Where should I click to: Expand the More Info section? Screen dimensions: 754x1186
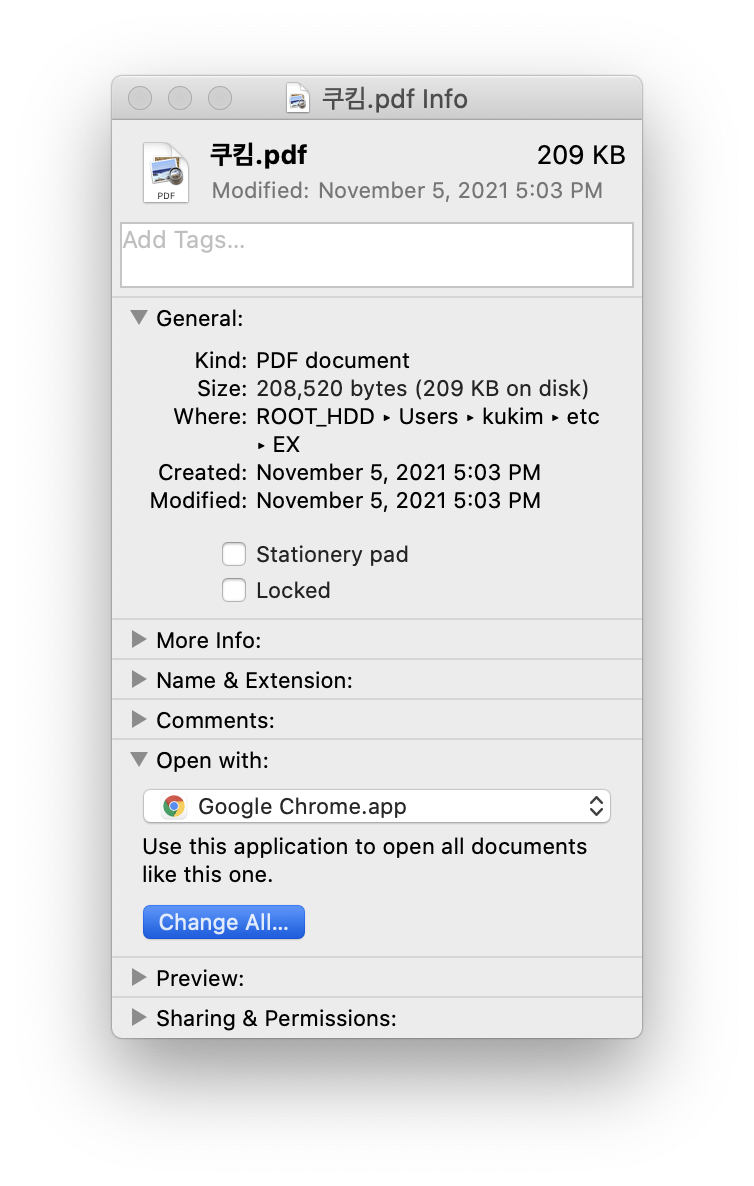click(x=138, y=640)
